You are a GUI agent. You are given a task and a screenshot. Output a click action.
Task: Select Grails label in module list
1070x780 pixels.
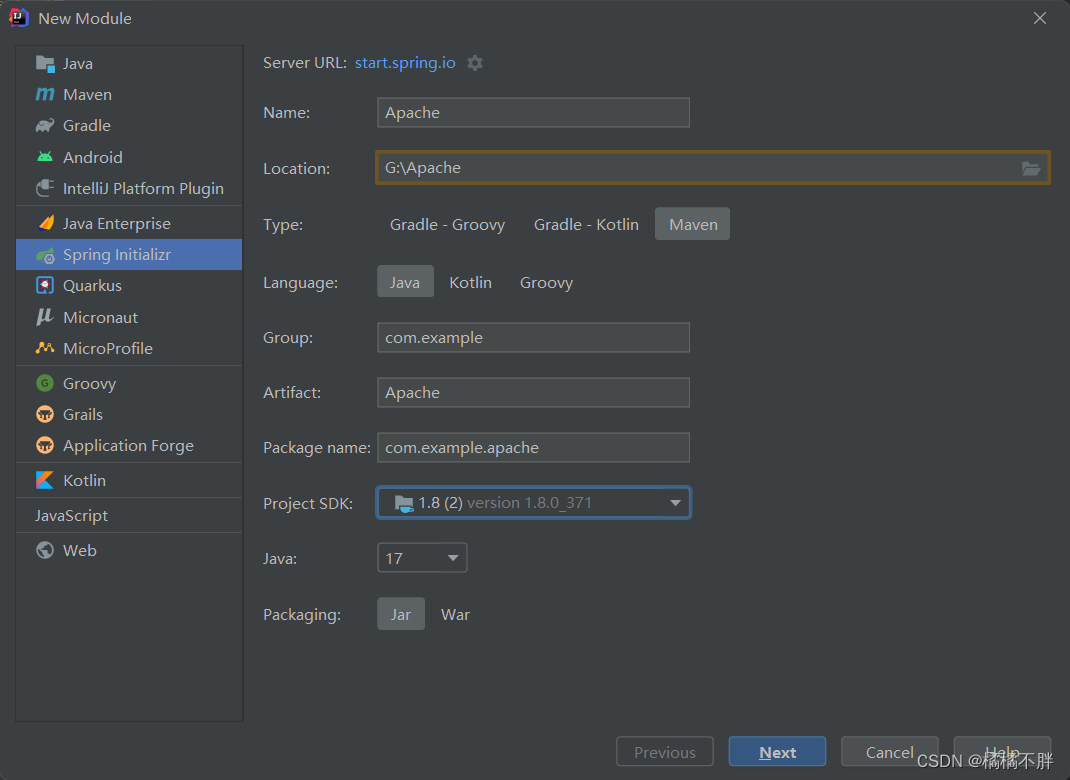[x=83, y=414]
